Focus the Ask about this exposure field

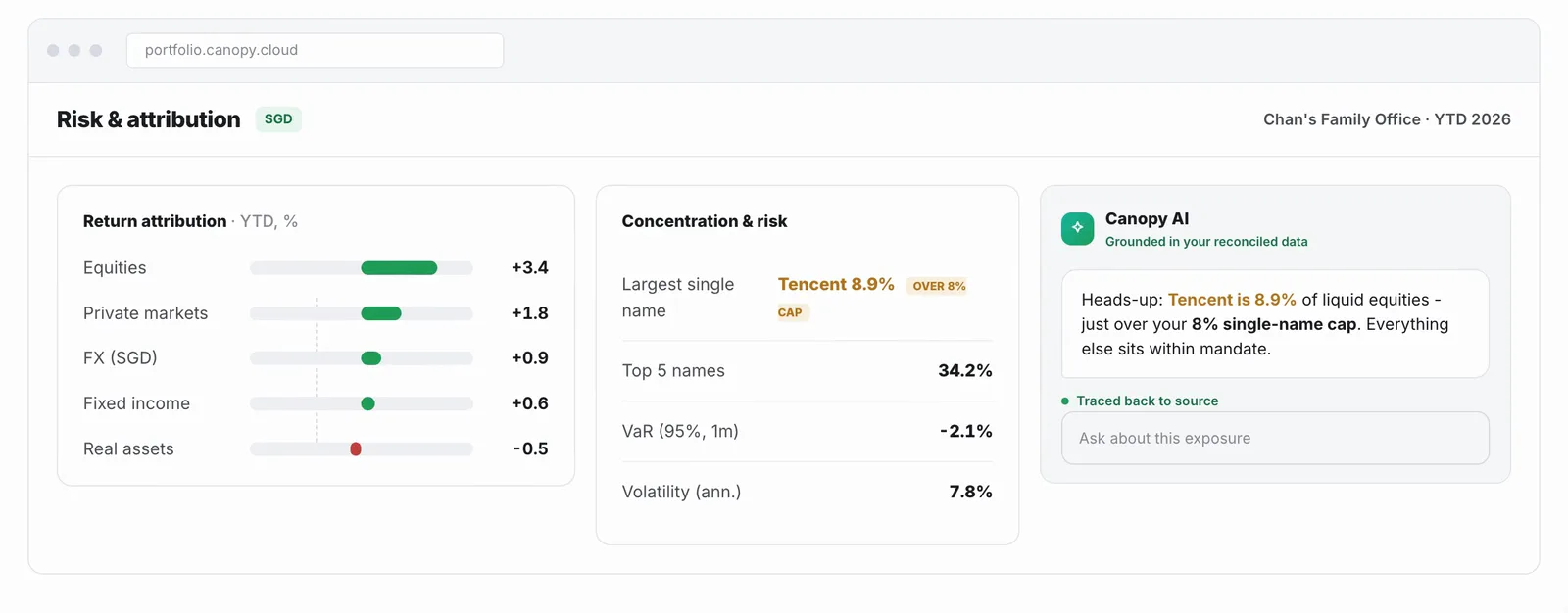point(1275,438)
